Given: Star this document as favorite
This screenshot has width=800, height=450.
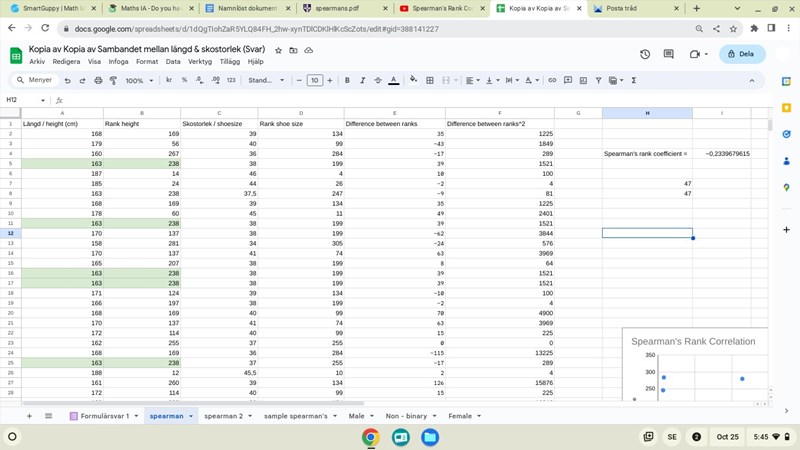Looking at the screenshot, I should pyautogui.click(x=278, y=49).
